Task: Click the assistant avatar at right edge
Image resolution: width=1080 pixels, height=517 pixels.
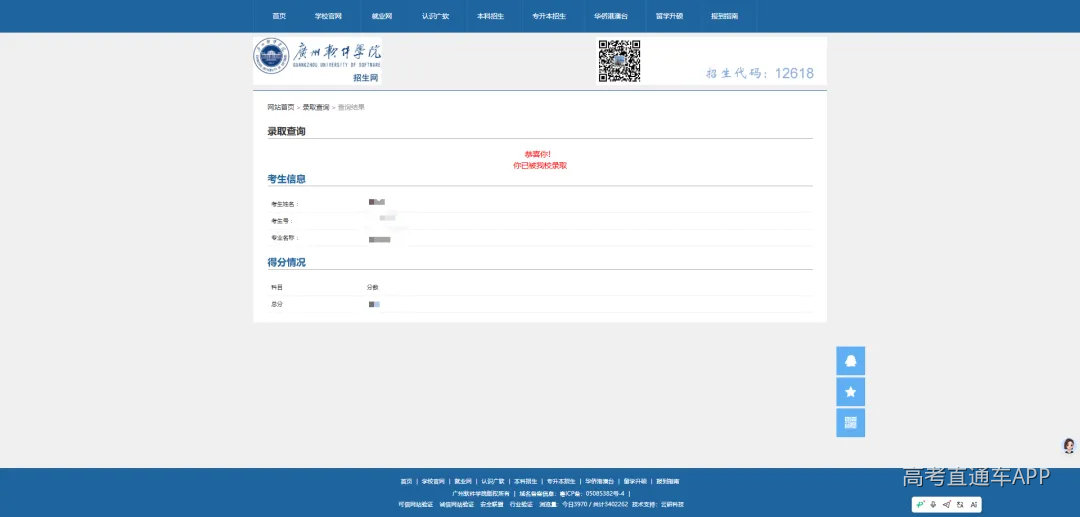Action: pyautogui.click(x=1069, y=445)
